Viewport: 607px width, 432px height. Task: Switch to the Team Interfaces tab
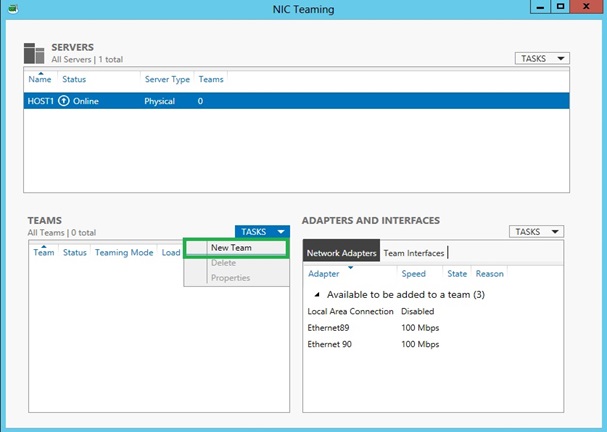click(x=413, y=253)
